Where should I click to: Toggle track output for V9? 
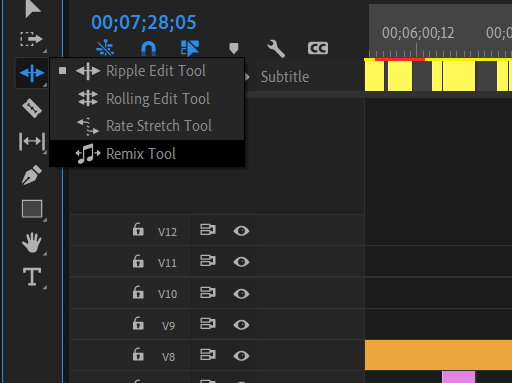coord(241,325)
